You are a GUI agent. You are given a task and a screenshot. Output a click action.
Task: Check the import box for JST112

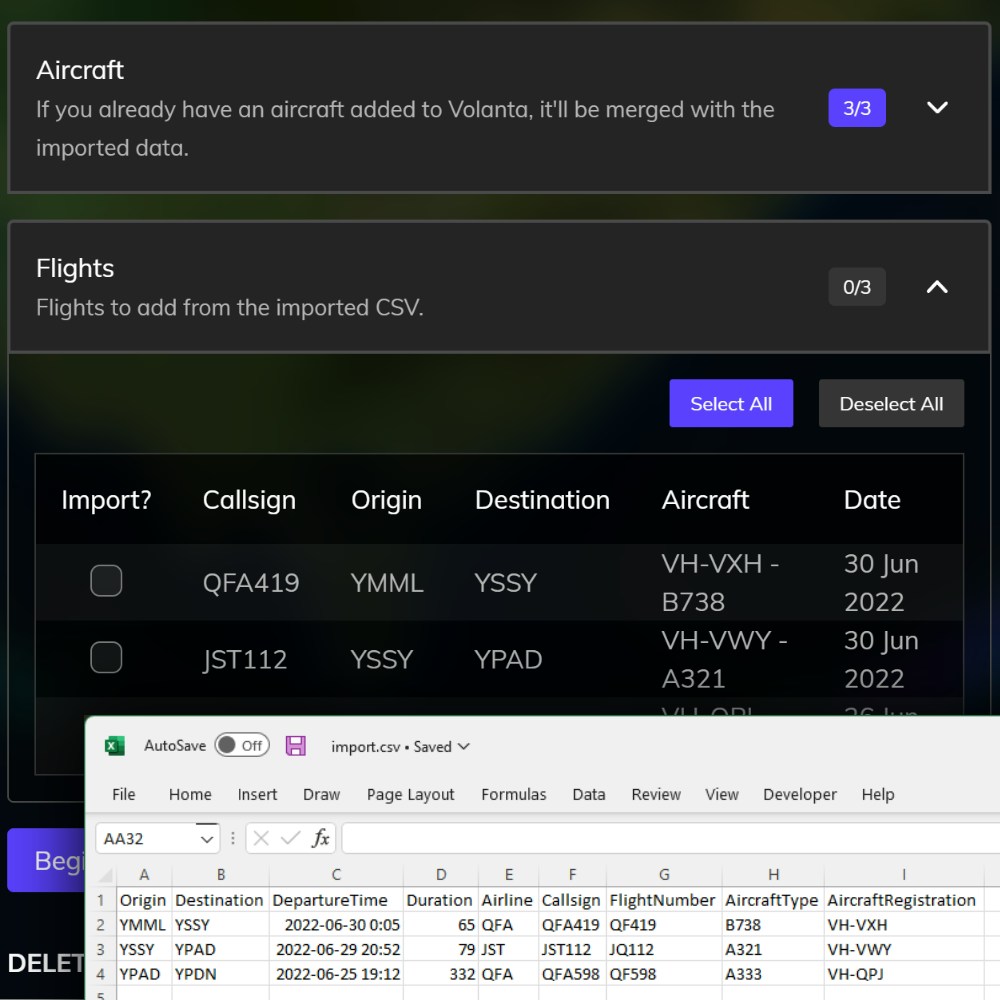[106, 658]
